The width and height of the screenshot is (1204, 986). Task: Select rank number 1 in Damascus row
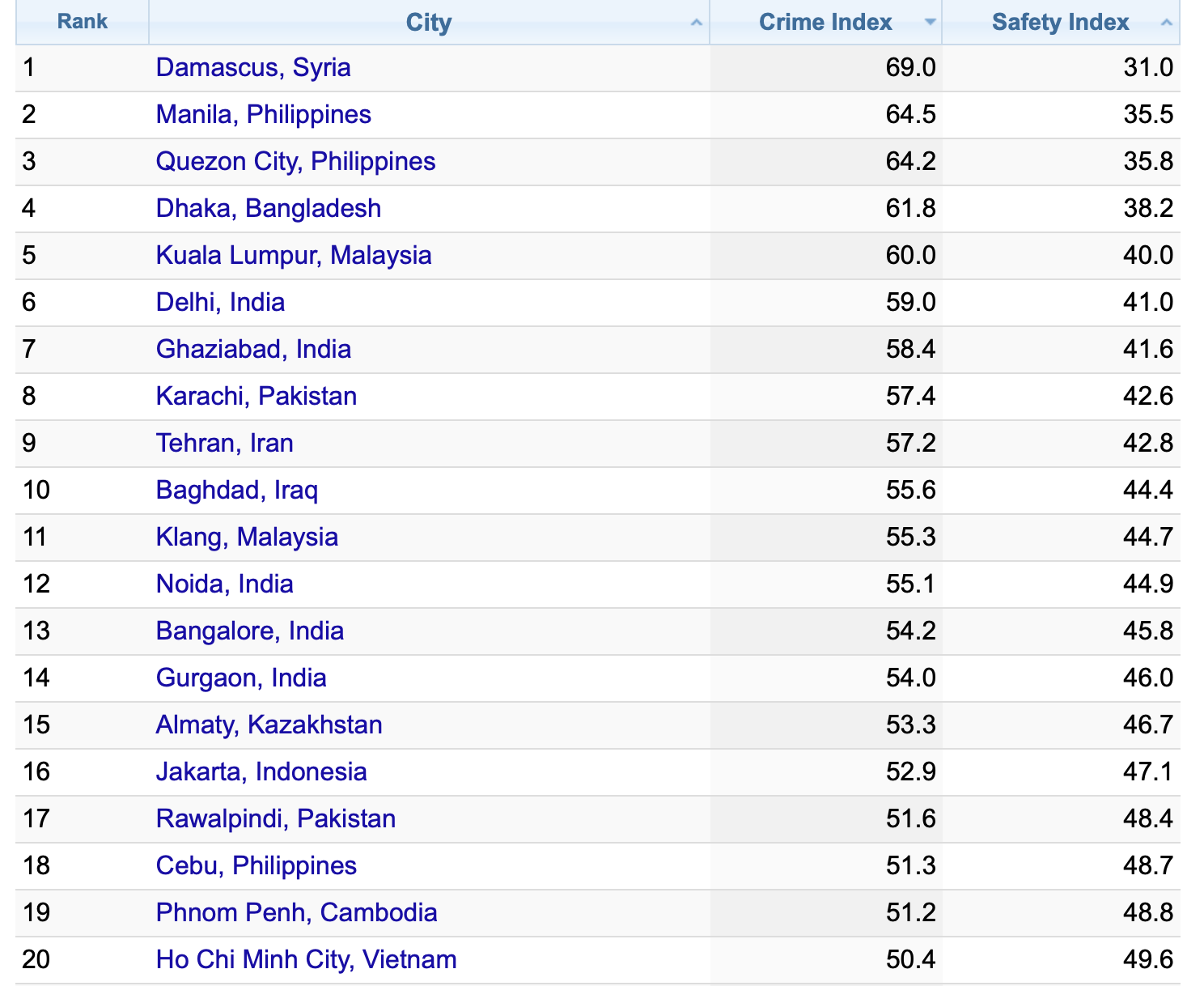(x=29, y=67)
